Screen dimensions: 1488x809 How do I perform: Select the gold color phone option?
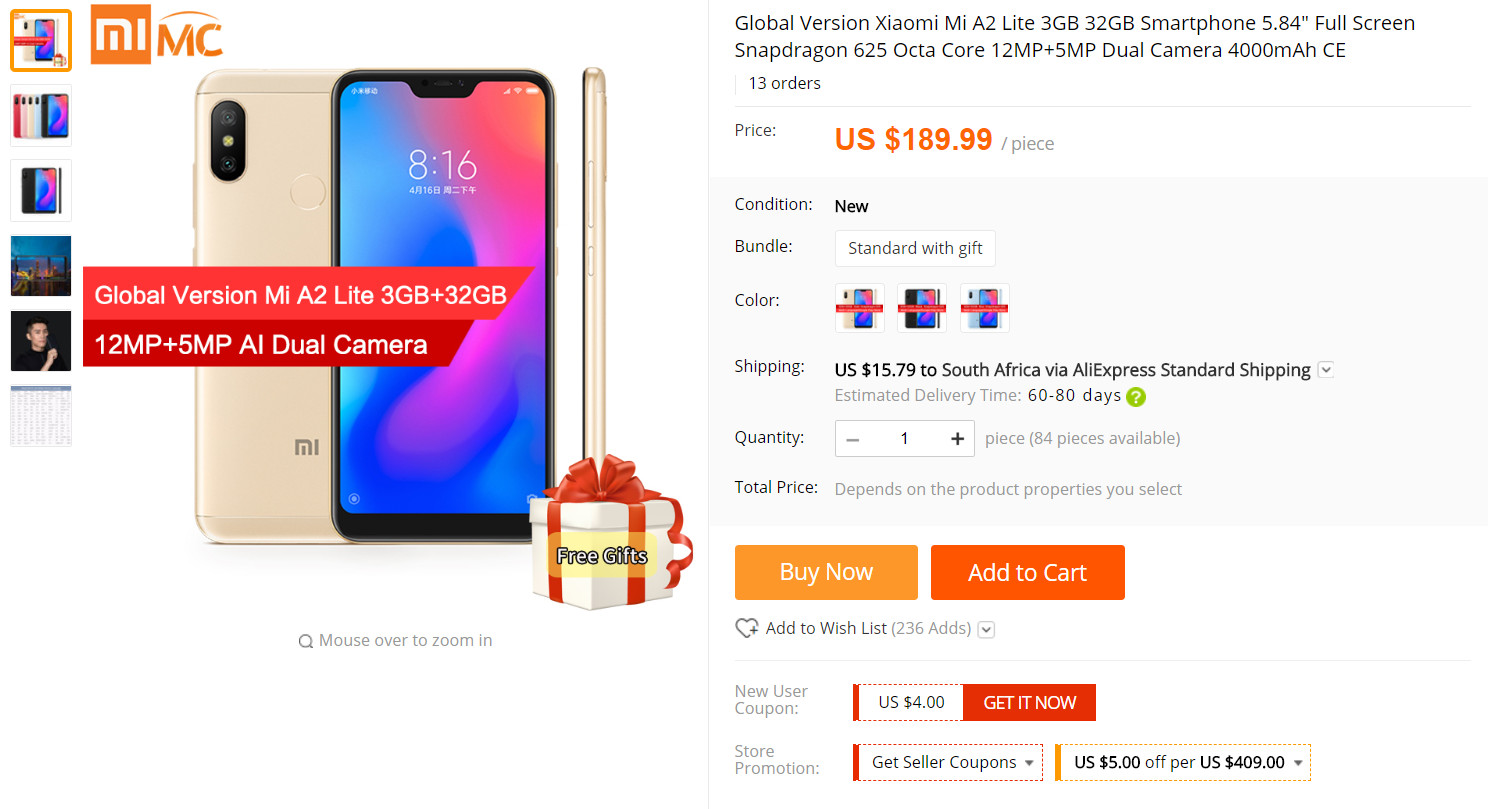[860, 307]
